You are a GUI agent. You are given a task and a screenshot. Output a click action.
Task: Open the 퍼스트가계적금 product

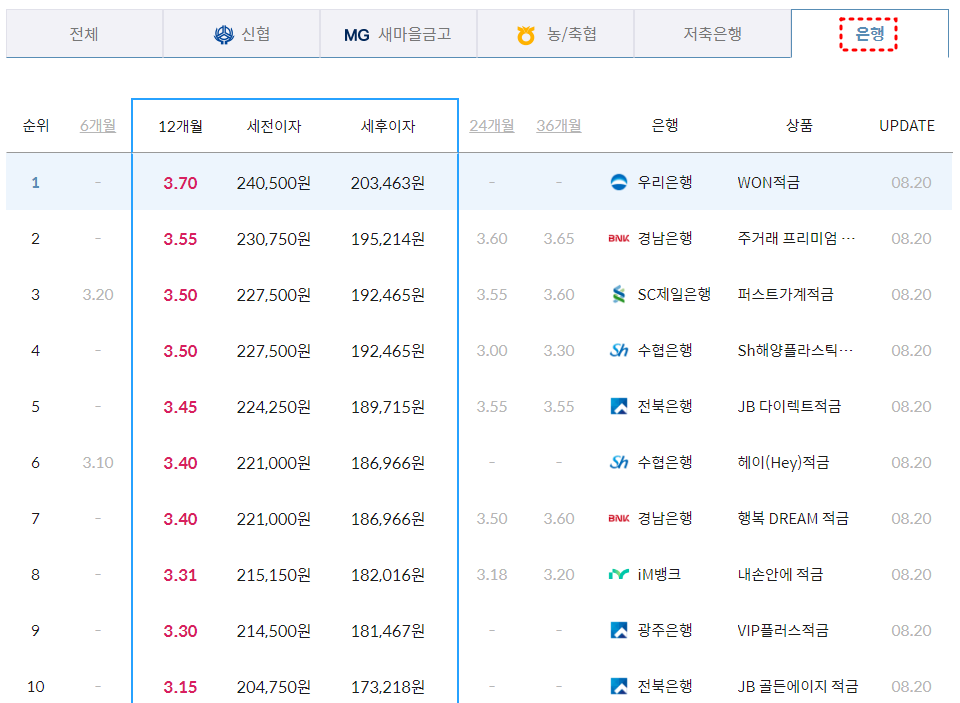coord(786,295)
